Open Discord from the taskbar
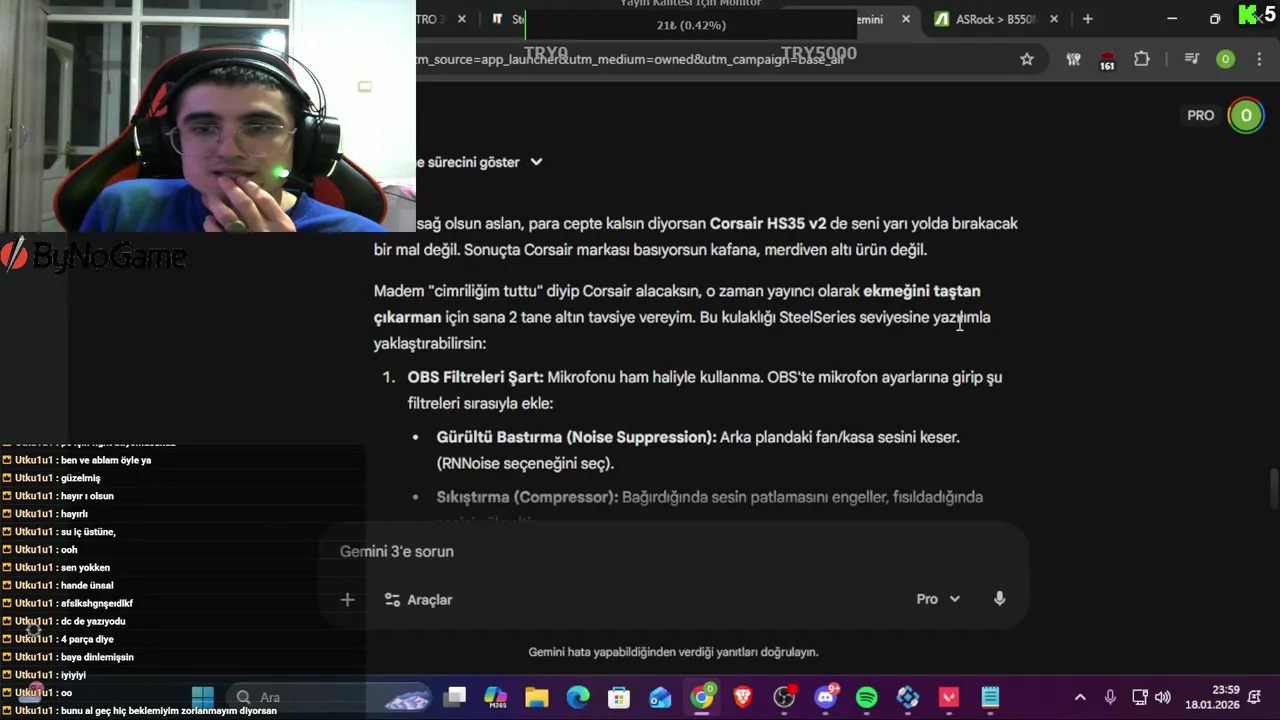 click(x=826, y=697)
